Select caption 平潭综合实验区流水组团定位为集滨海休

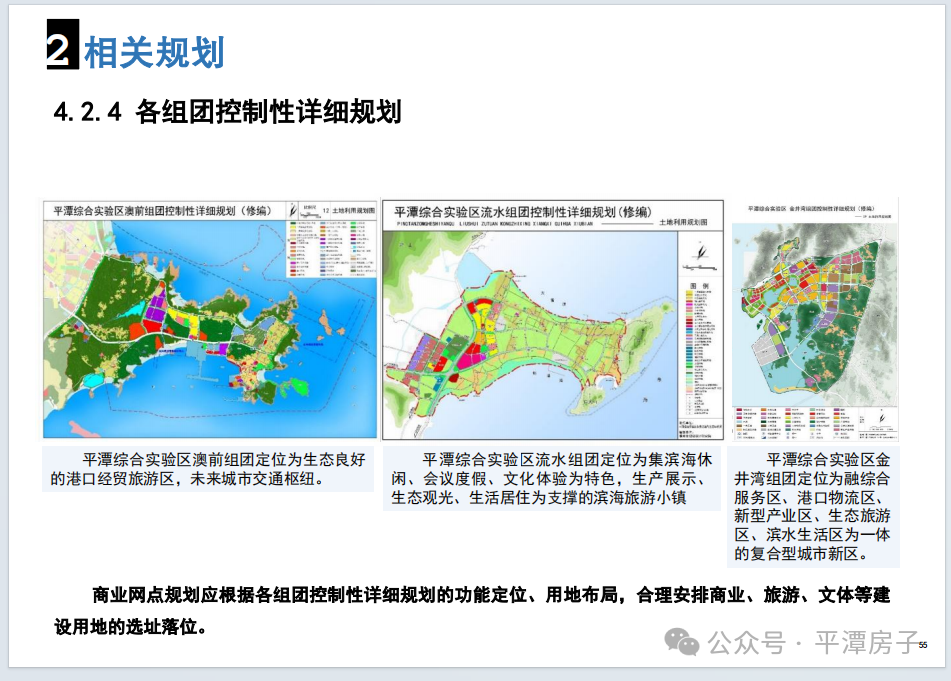pos(566,460)
